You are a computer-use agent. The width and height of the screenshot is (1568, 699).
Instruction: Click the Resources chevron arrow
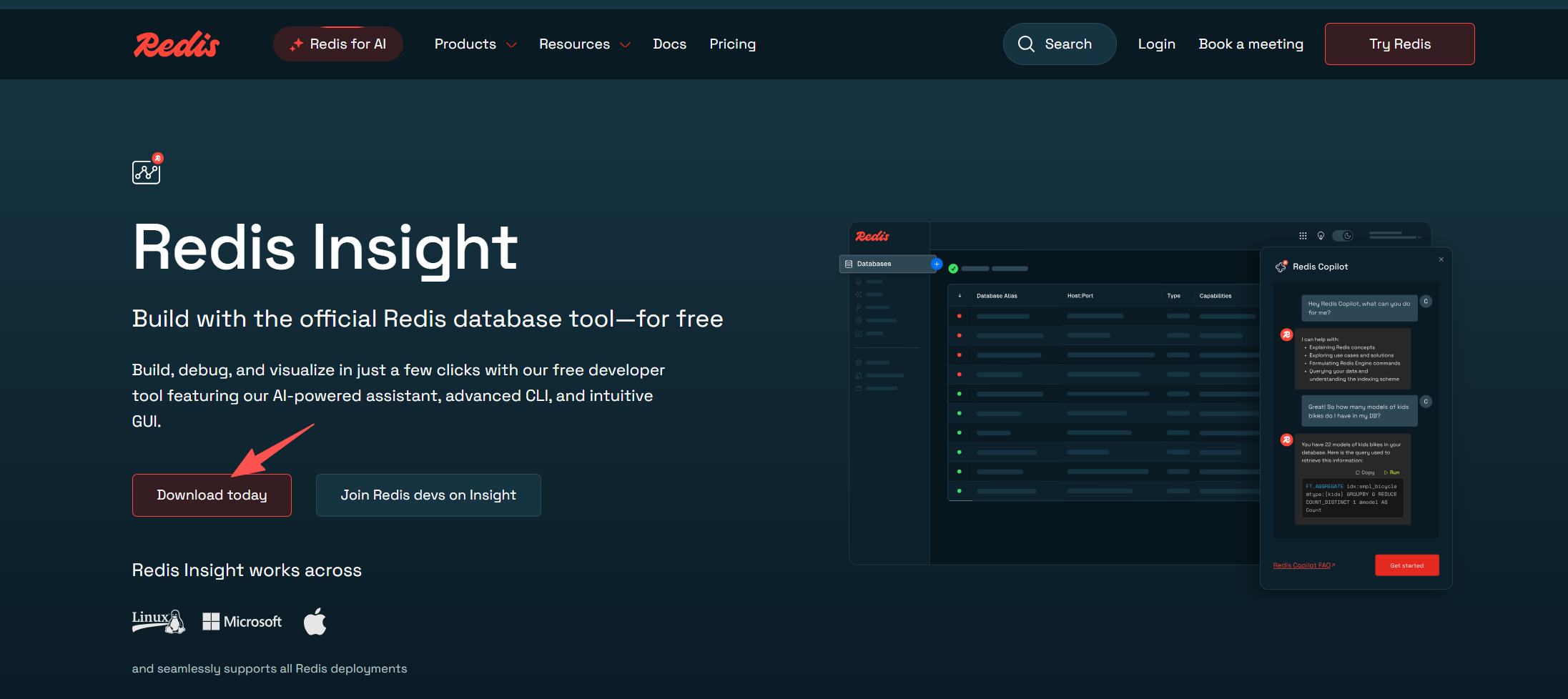[625, 45]
